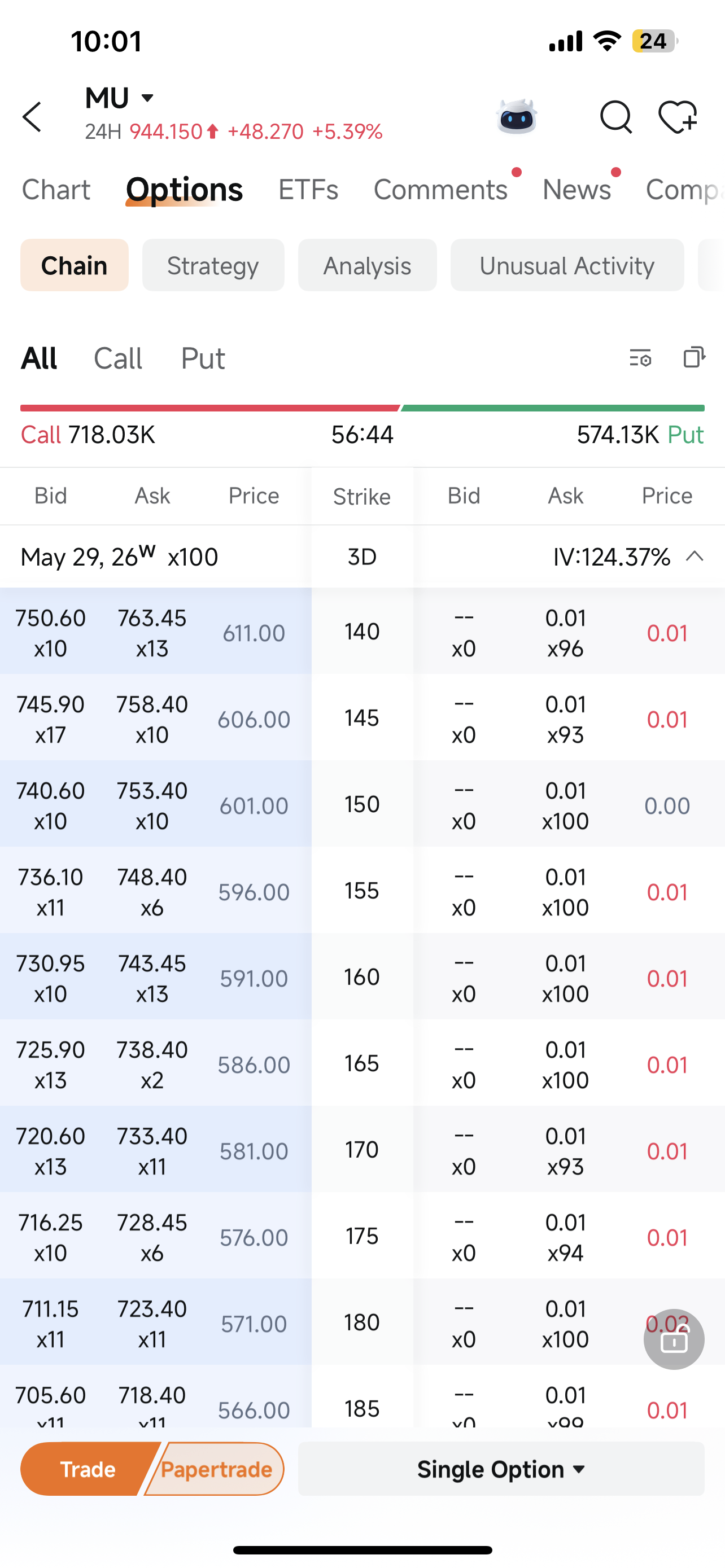Add MU to watchlist heart icon
This screenshot has height=1568, width=725.
(678, 116)
